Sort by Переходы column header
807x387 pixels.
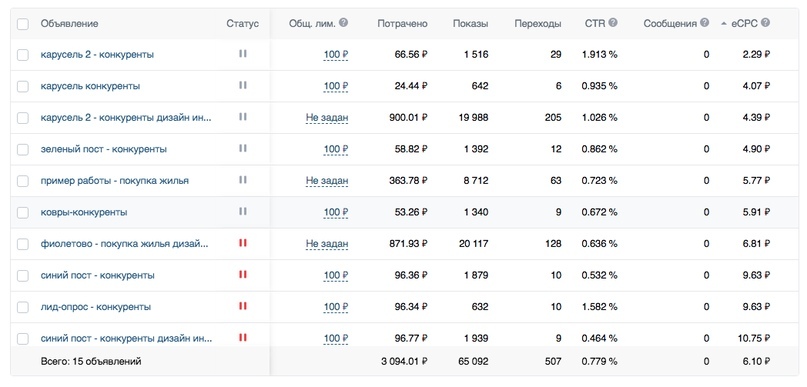point(538,24)
